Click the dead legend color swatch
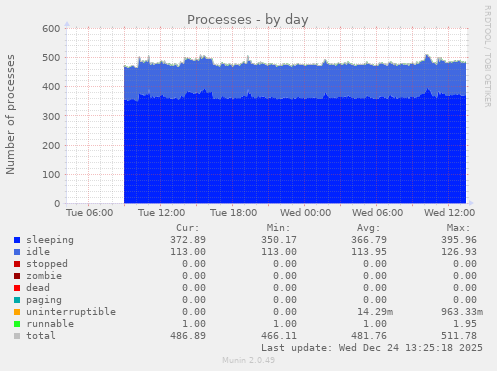 click(17, 288)
